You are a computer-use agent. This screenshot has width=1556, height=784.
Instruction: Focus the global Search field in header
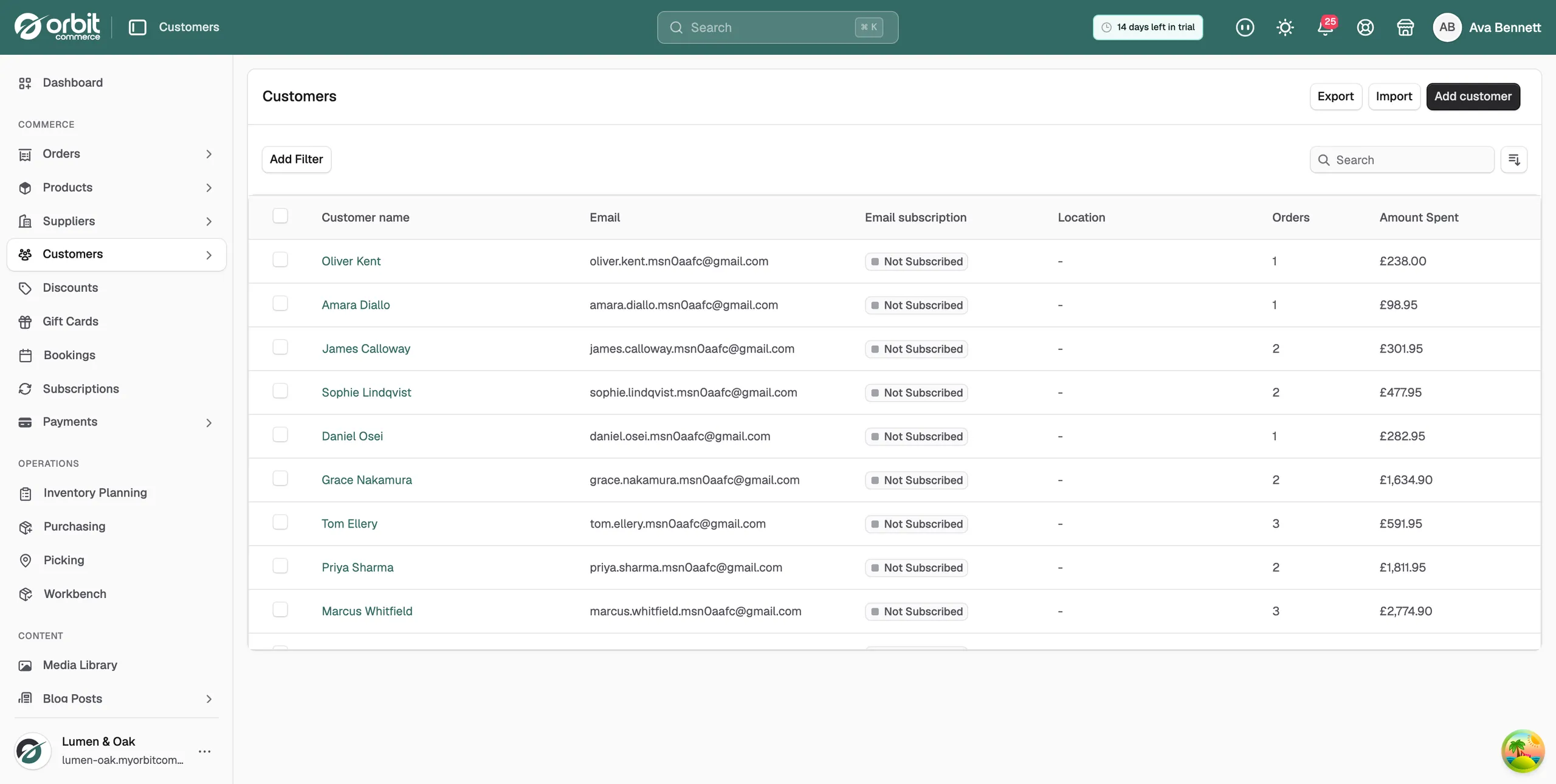tap(777, 27)
